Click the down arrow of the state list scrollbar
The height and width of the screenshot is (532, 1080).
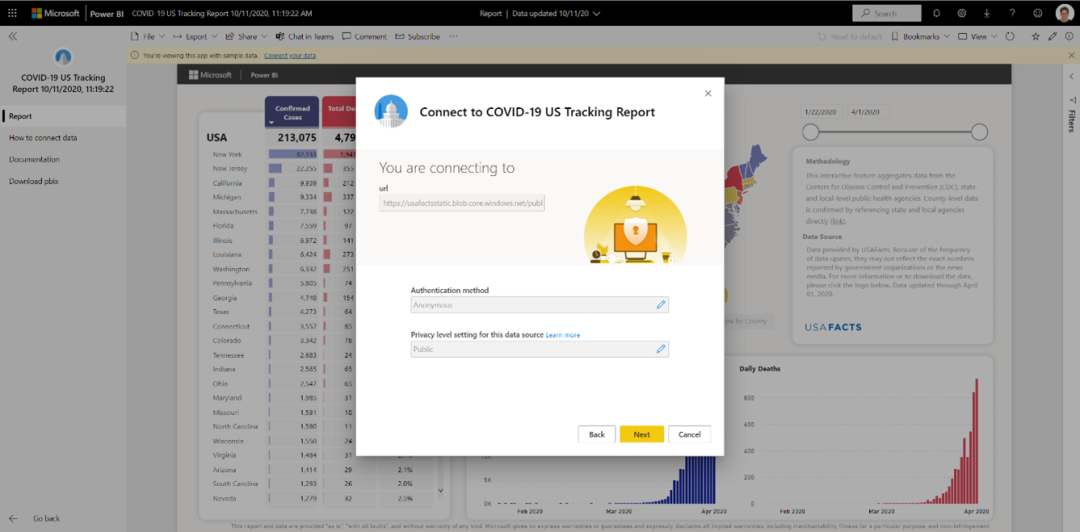[441, 490]
